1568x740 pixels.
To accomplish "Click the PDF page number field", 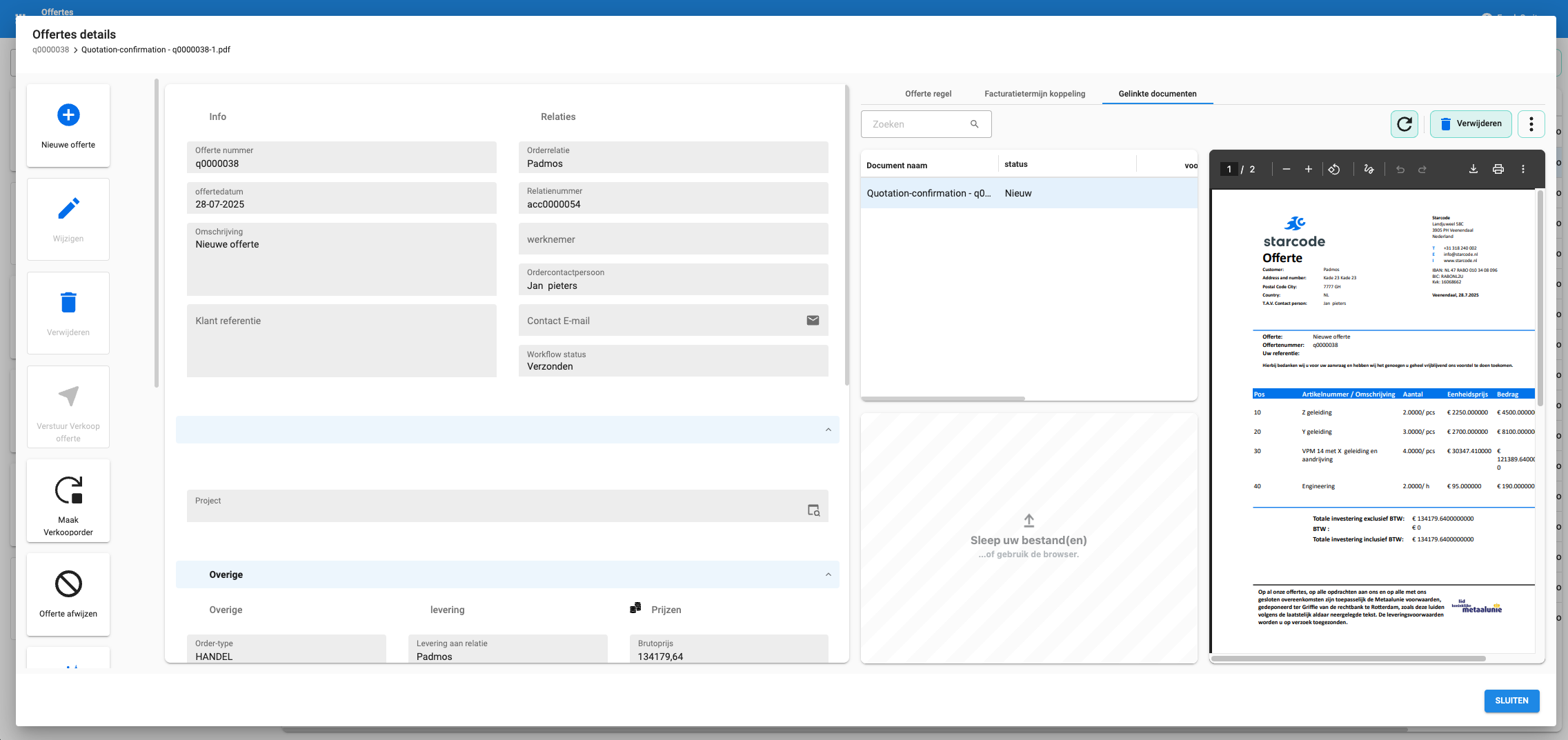I will click(1229, 169).
